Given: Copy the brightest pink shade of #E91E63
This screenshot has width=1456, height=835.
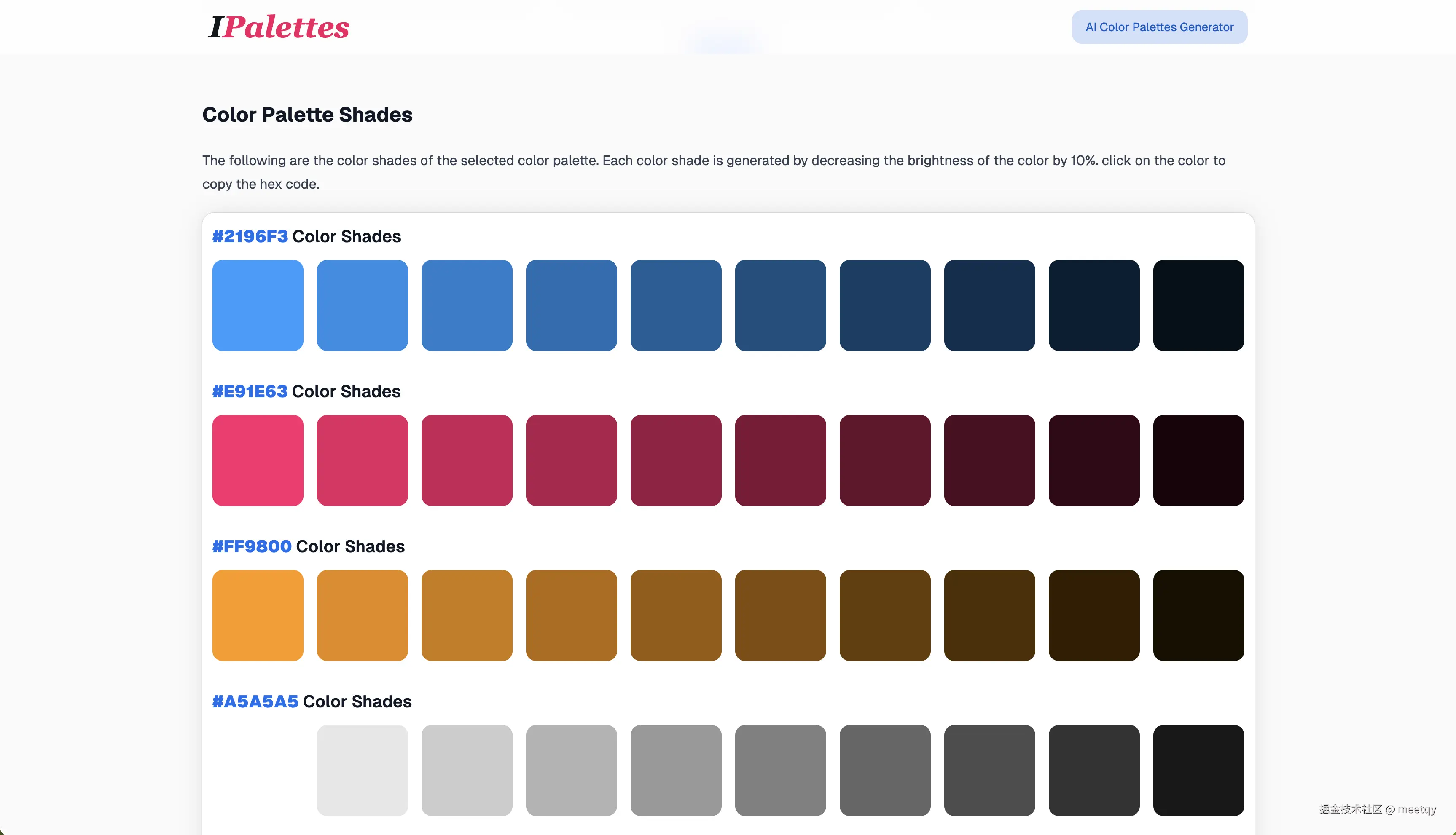Looking at the screenshot, I should click(x=258, y=460).
